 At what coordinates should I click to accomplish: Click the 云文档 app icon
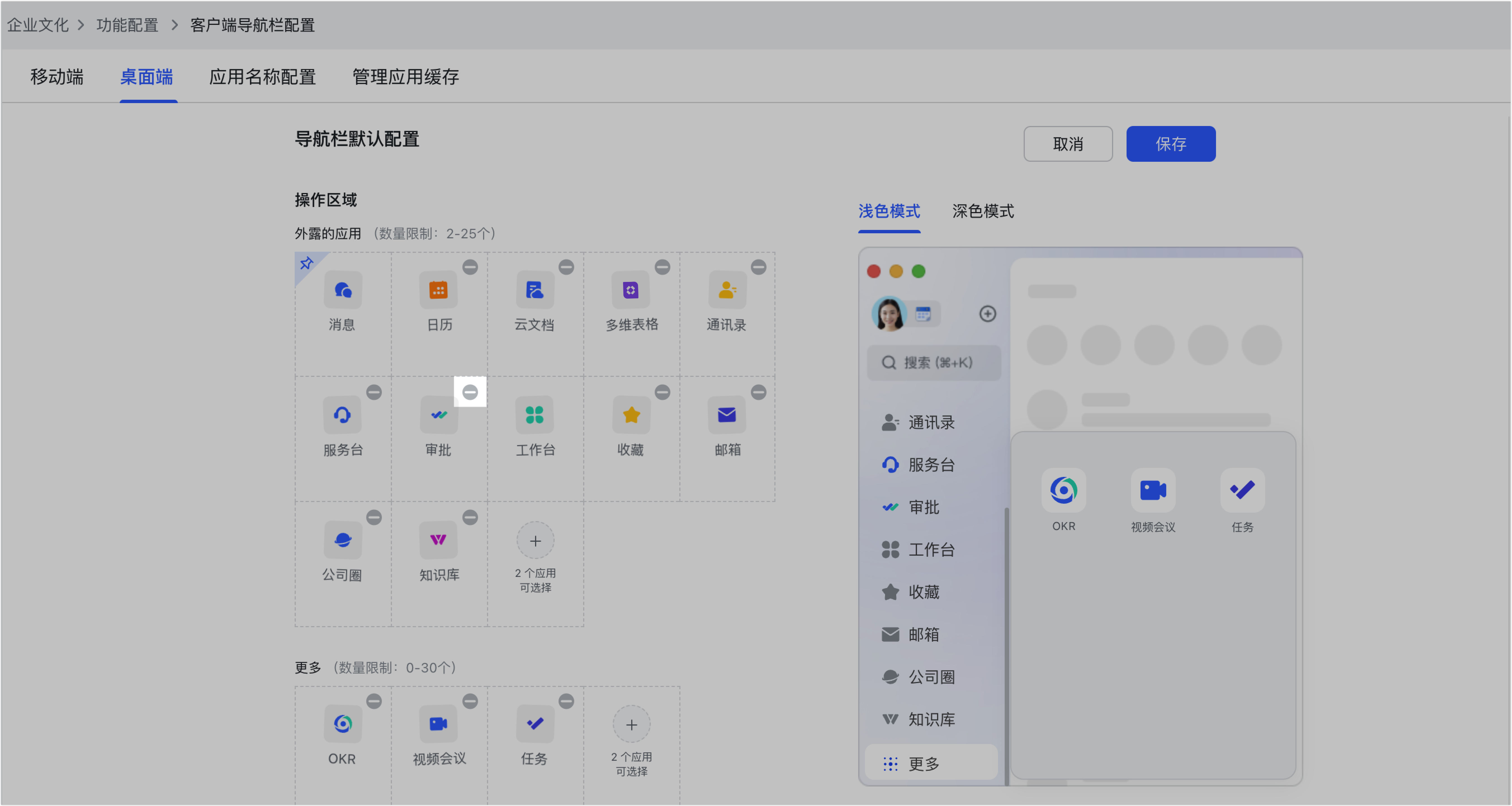[x=535, y=290]
